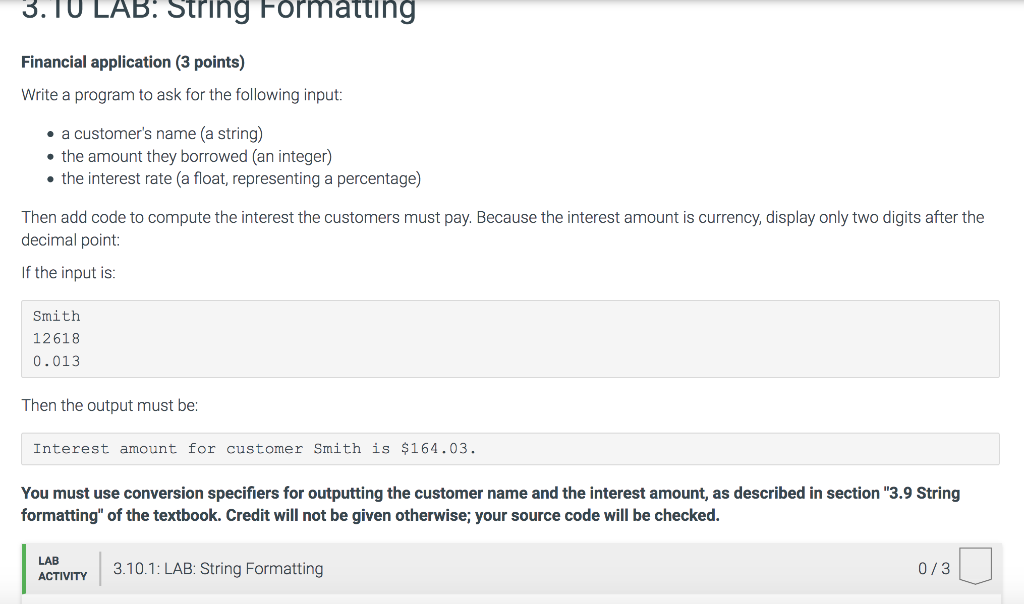1024x604 pixels.
Task: Select the bullet about amount borrowed integer
Action: click(x=196, y=156)
